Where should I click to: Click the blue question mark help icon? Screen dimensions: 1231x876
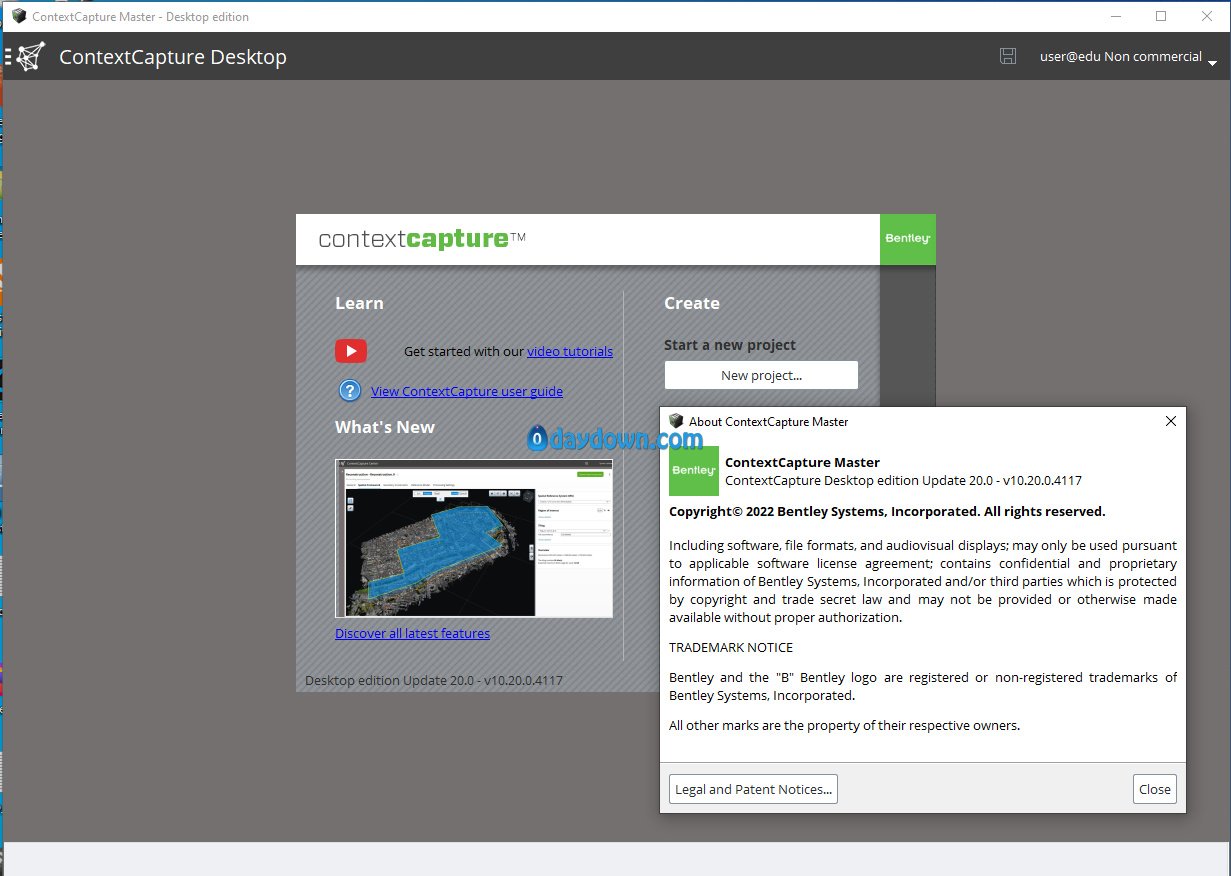pos(349,391)
